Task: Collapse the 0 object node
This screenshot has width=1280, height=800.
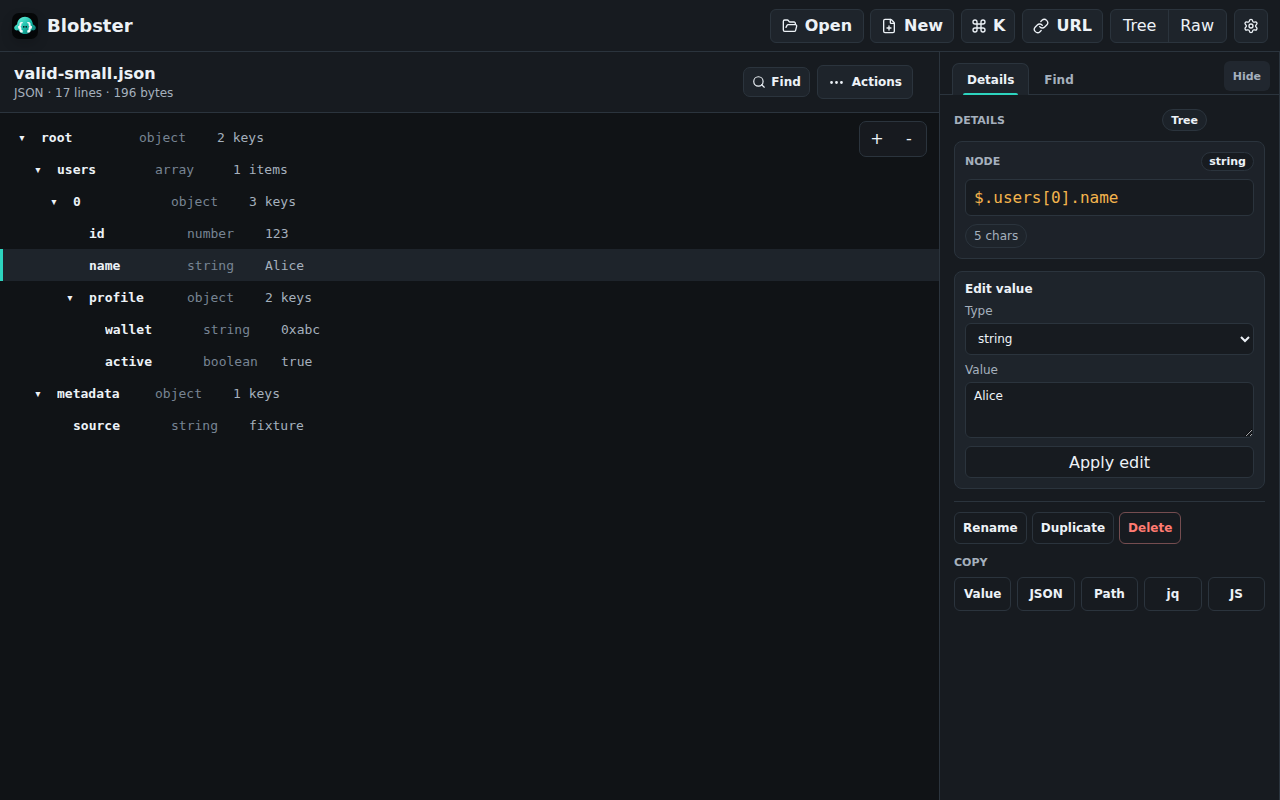Action: click(x=54, y=202)
